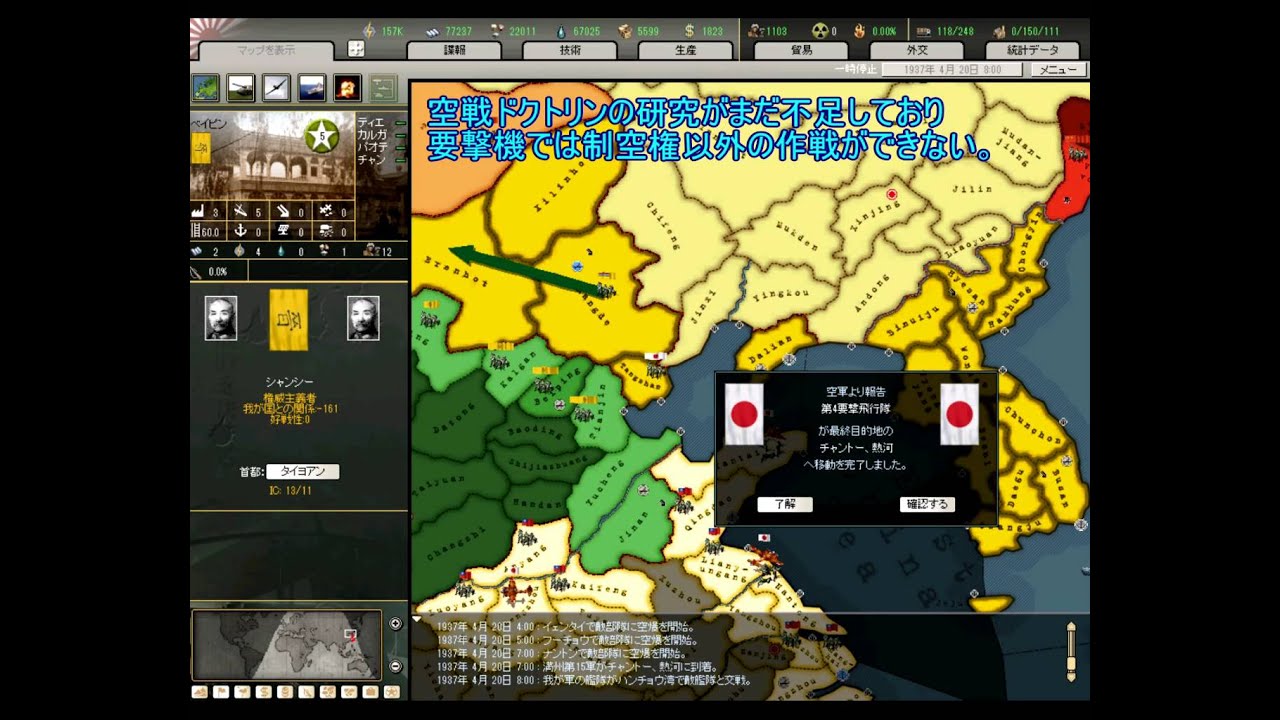Zoom out on the minimap
The height and width of the screenshot is (720, 1280).
coord(395,667)
